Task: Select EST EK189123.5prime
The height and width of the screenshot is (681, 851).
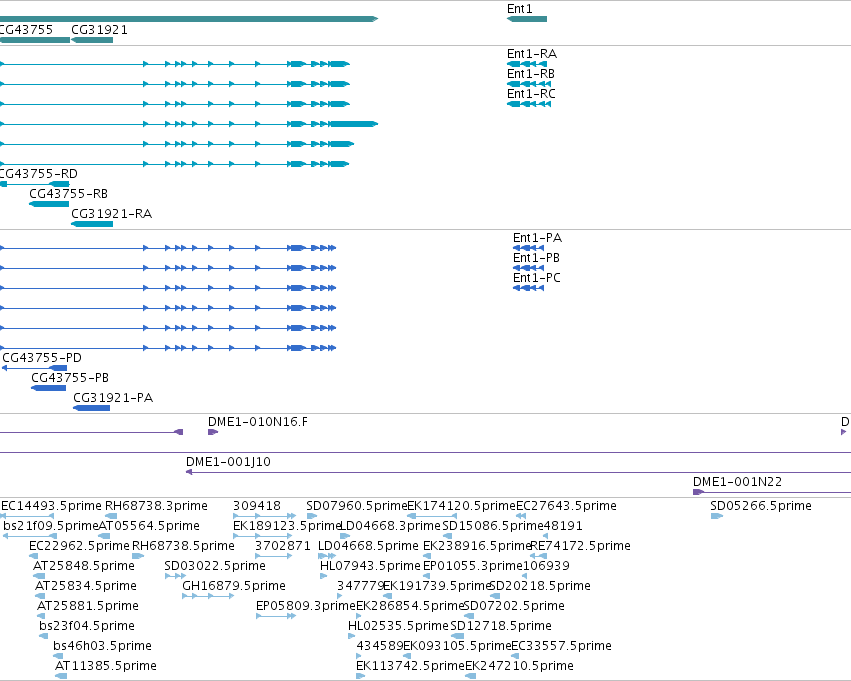Action: (287, 526)
